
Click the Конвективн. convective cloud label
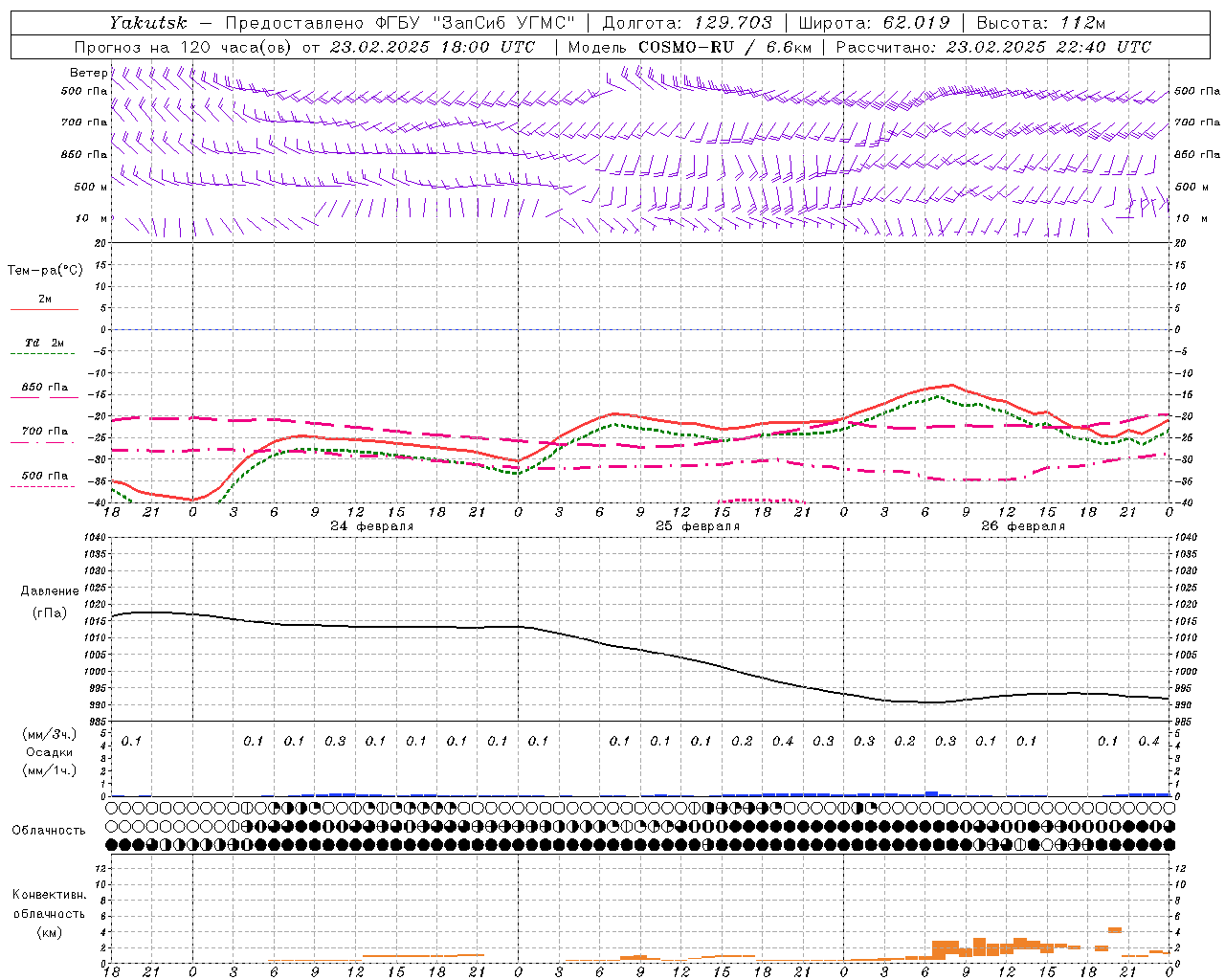click(49, 895)
